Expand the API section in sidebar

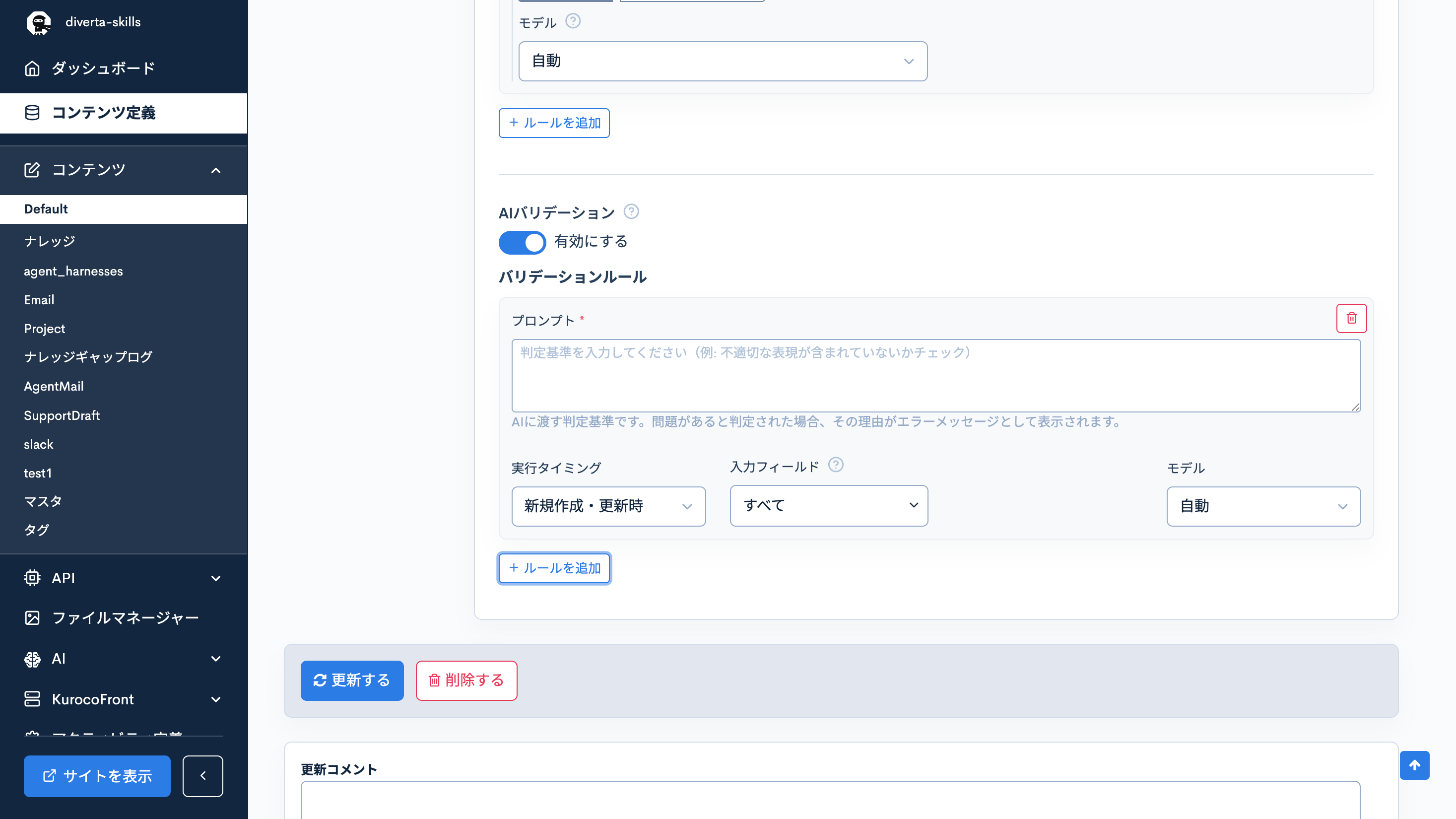coord(124,578)
